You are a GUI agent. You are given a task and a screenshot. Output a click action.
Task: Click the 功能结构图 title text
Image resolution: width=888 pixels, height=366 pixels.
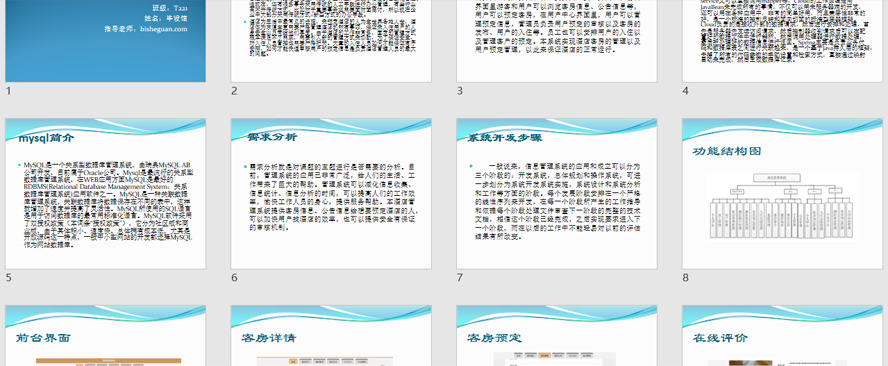[727, 151]
